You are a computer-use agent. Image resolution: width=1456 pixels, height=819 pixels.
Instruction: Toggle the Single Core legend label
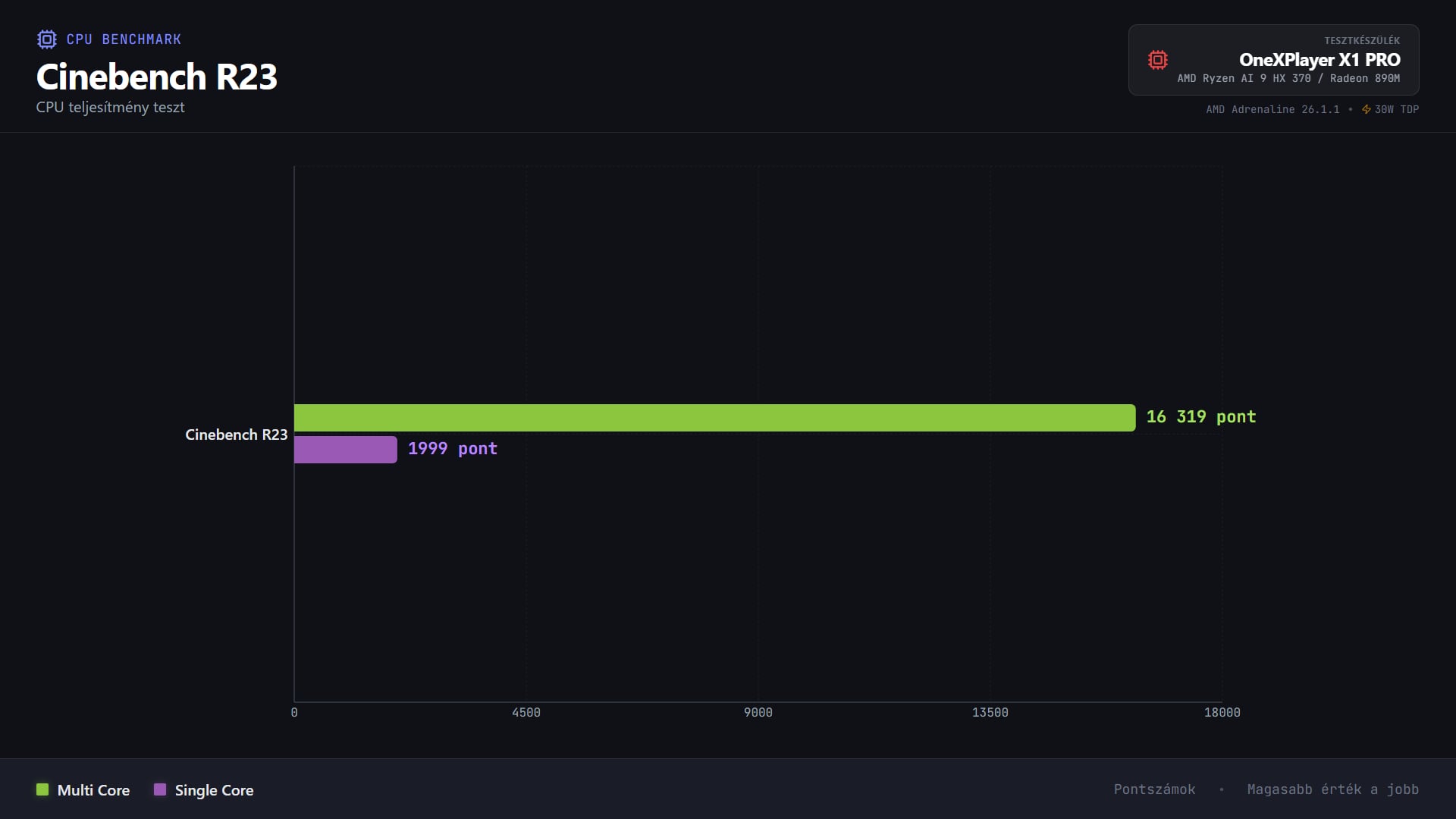[214, 790]
